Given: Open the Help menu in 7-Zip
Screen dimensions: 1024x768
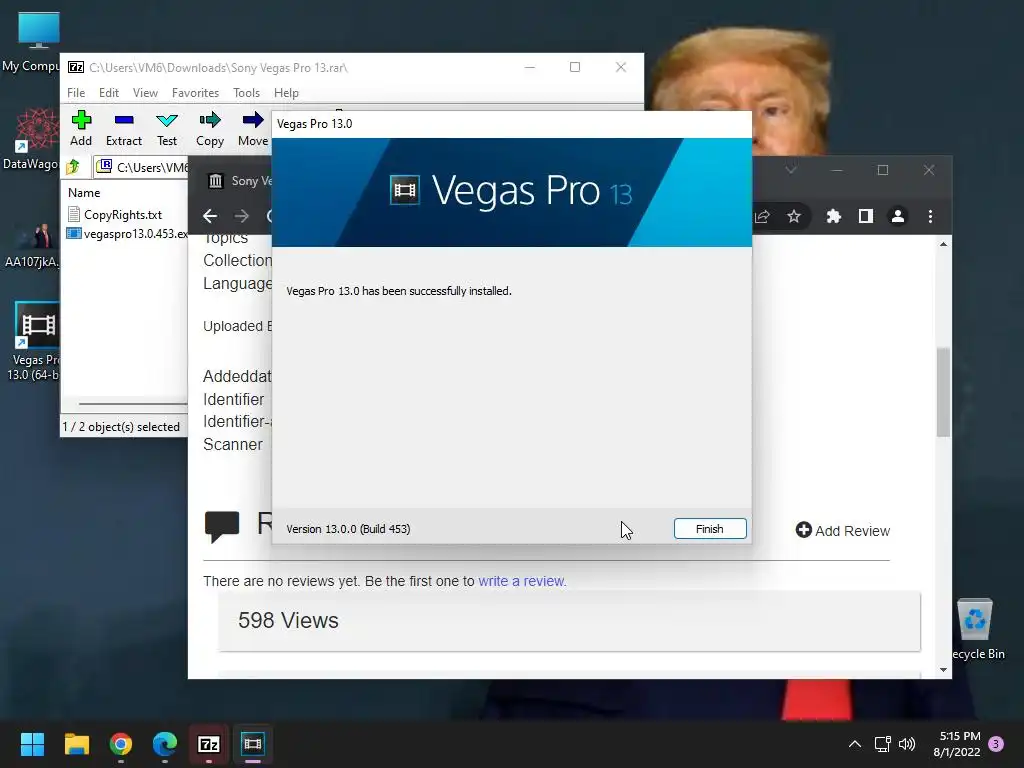Looking at the screenshot, I should (286, 93).
